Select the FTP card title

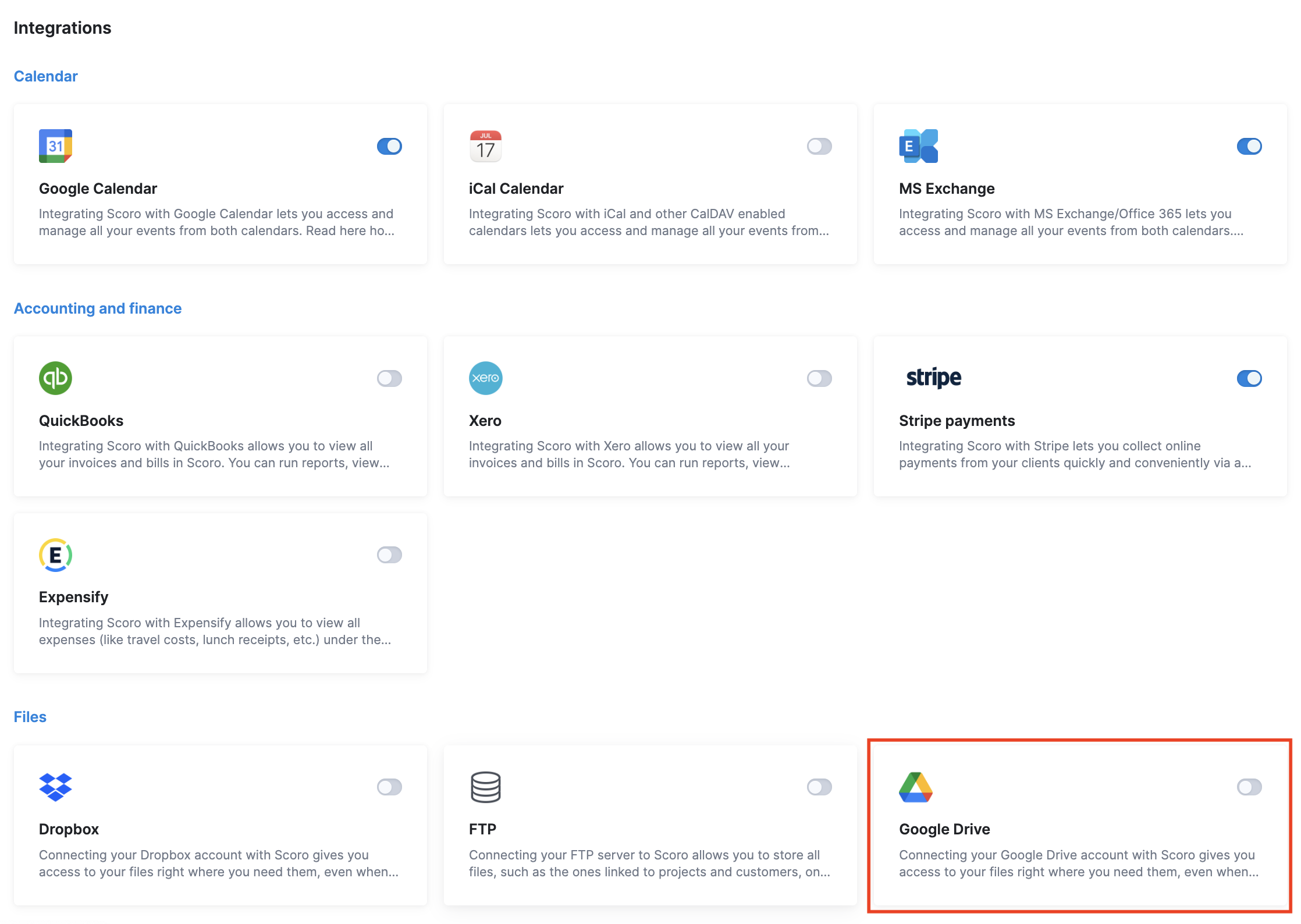pyautogui.click(x=482, y=829)
